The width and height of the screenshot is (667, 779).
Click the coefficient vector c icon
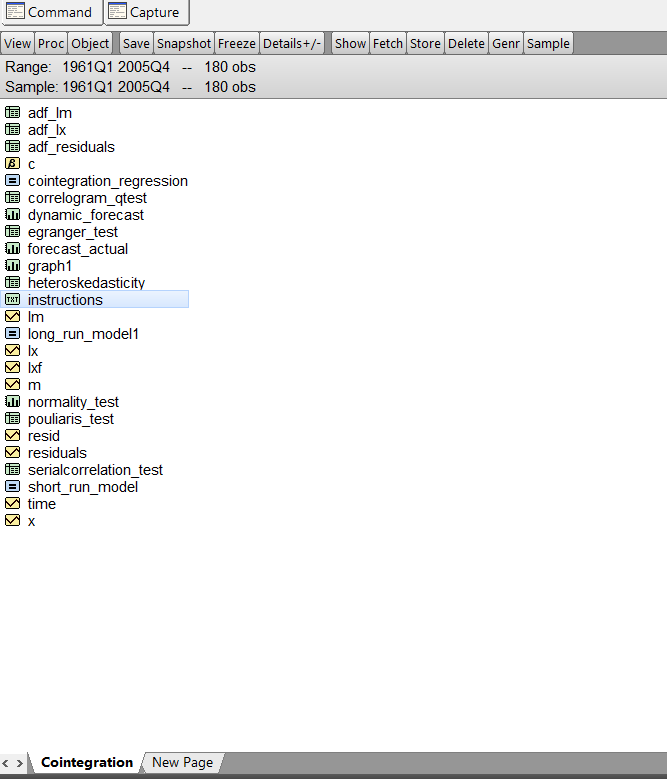tap(12, 163)
